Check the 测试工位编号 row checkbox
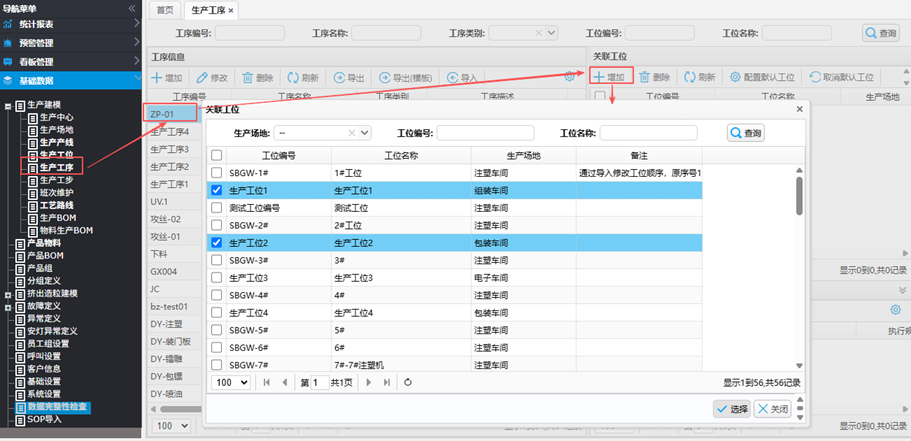 [x=216, y=207]
